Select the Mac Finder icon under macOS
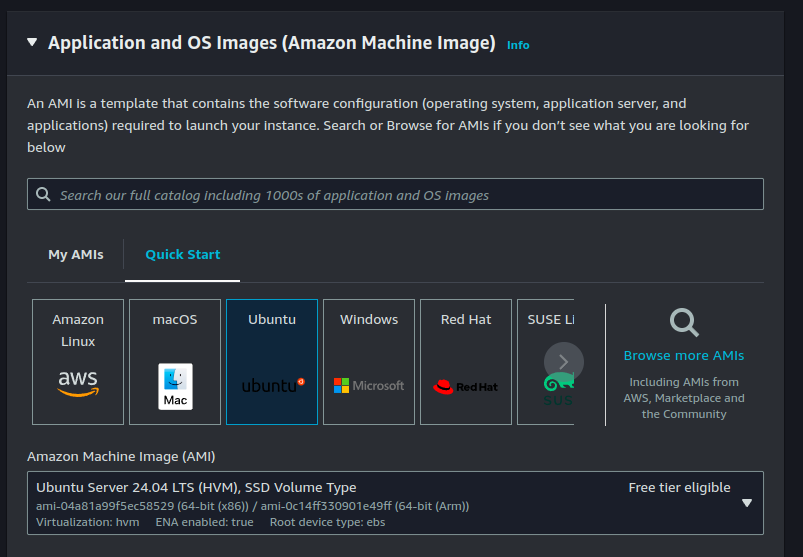This screenshot has height=557, width=803. pyautogui.click(x=175, y=386)
